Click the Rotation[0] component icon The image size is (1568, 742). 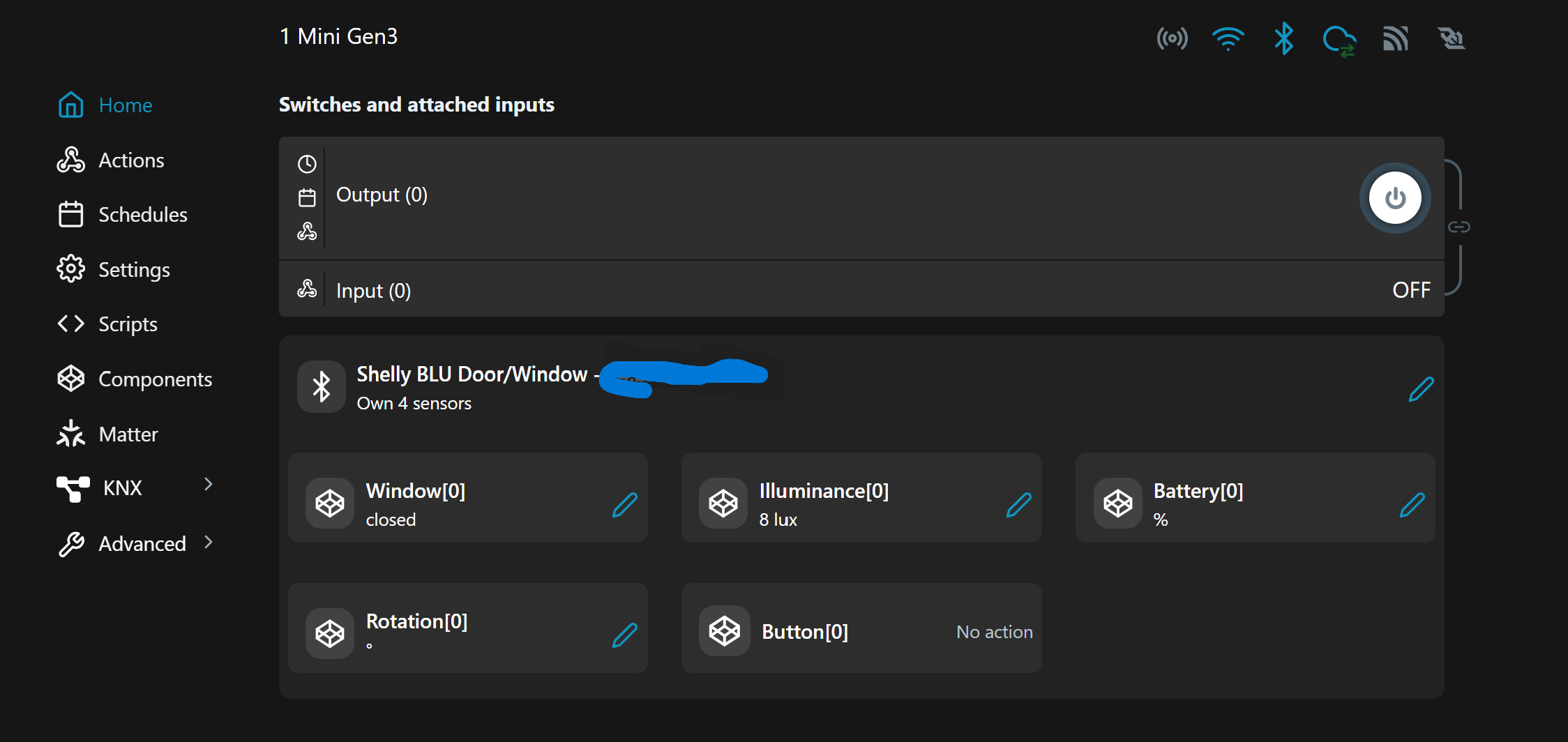330,633
